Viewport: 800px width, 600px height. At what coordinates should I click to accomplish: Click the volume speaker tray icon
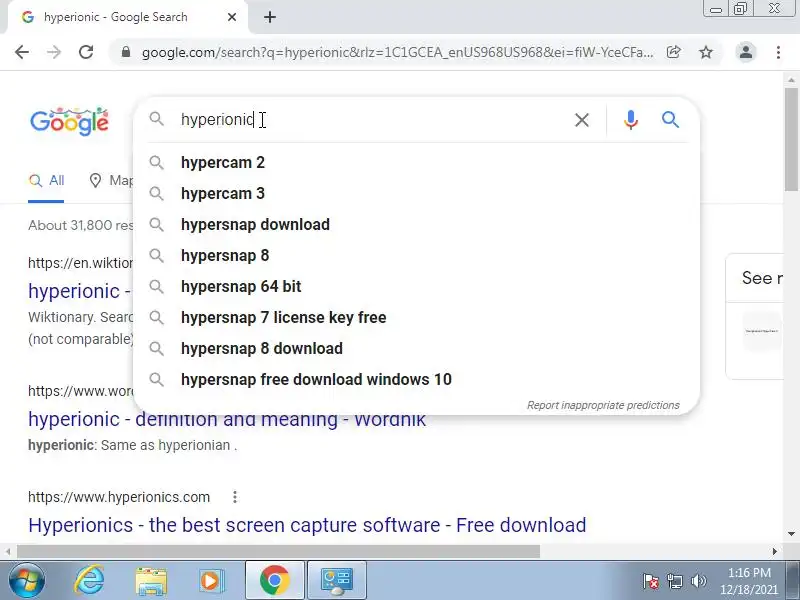point(698,581)
